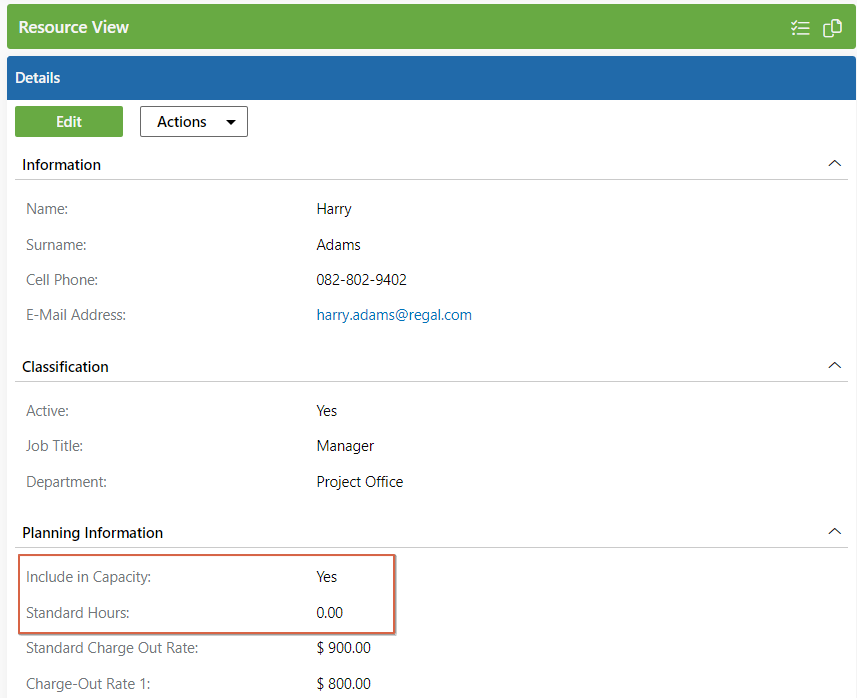Open the harry.adams@regal.com email link

394,315
